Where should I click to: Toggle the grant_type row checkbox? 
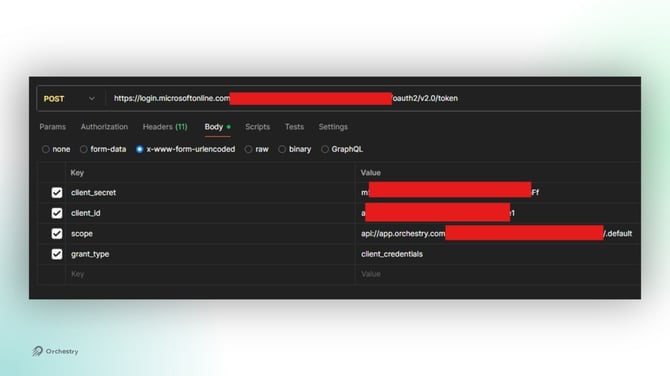[57, 254]
